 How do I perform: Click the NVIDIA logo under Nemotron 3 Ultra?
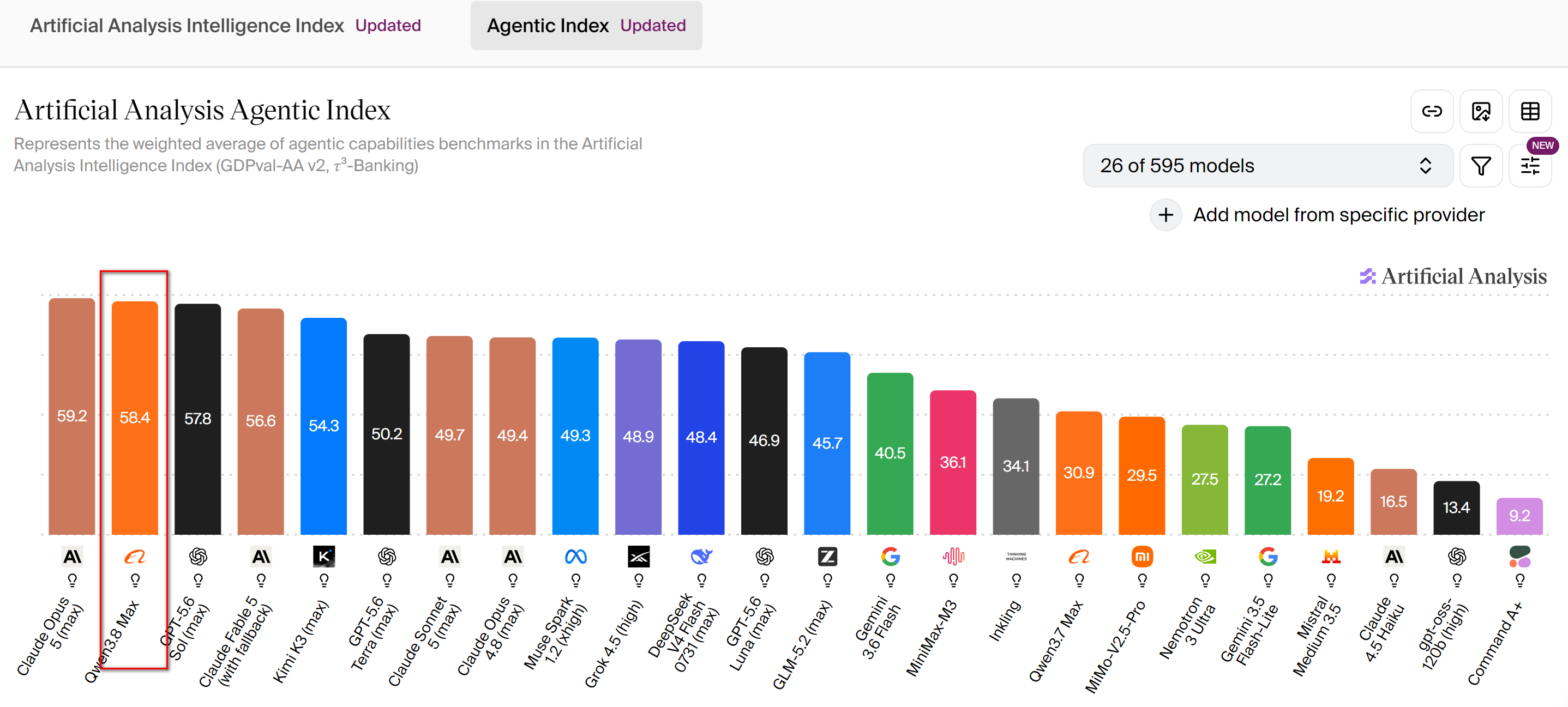click(x=1205, y=556)
